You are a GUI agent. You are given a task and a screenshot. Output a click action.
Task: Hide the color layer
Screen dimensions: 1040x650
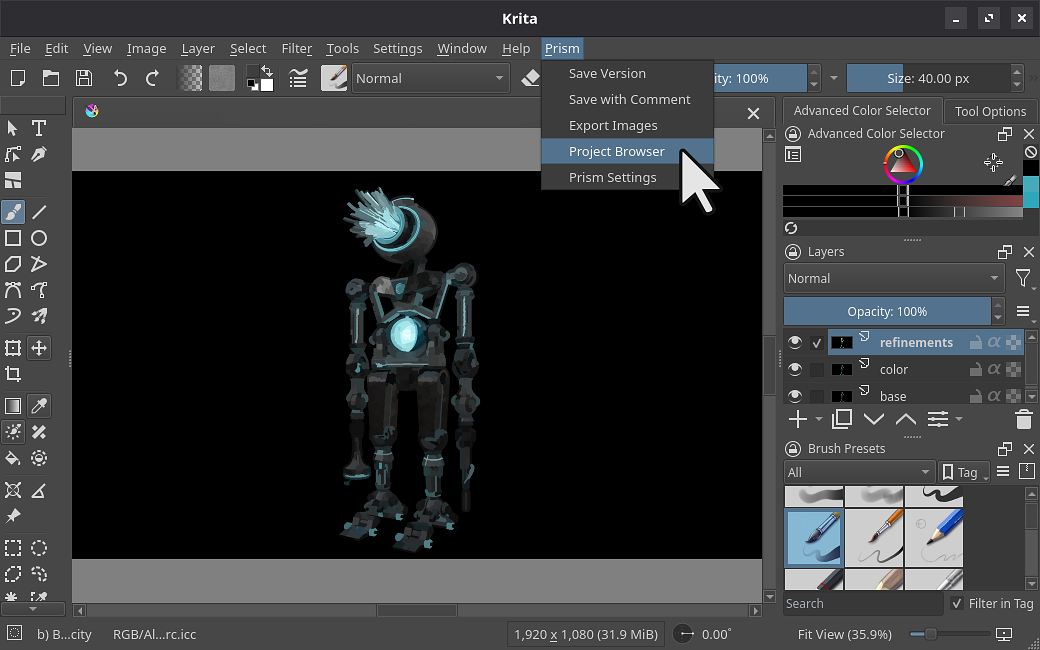pyautogui.click(x=795, y=369)
